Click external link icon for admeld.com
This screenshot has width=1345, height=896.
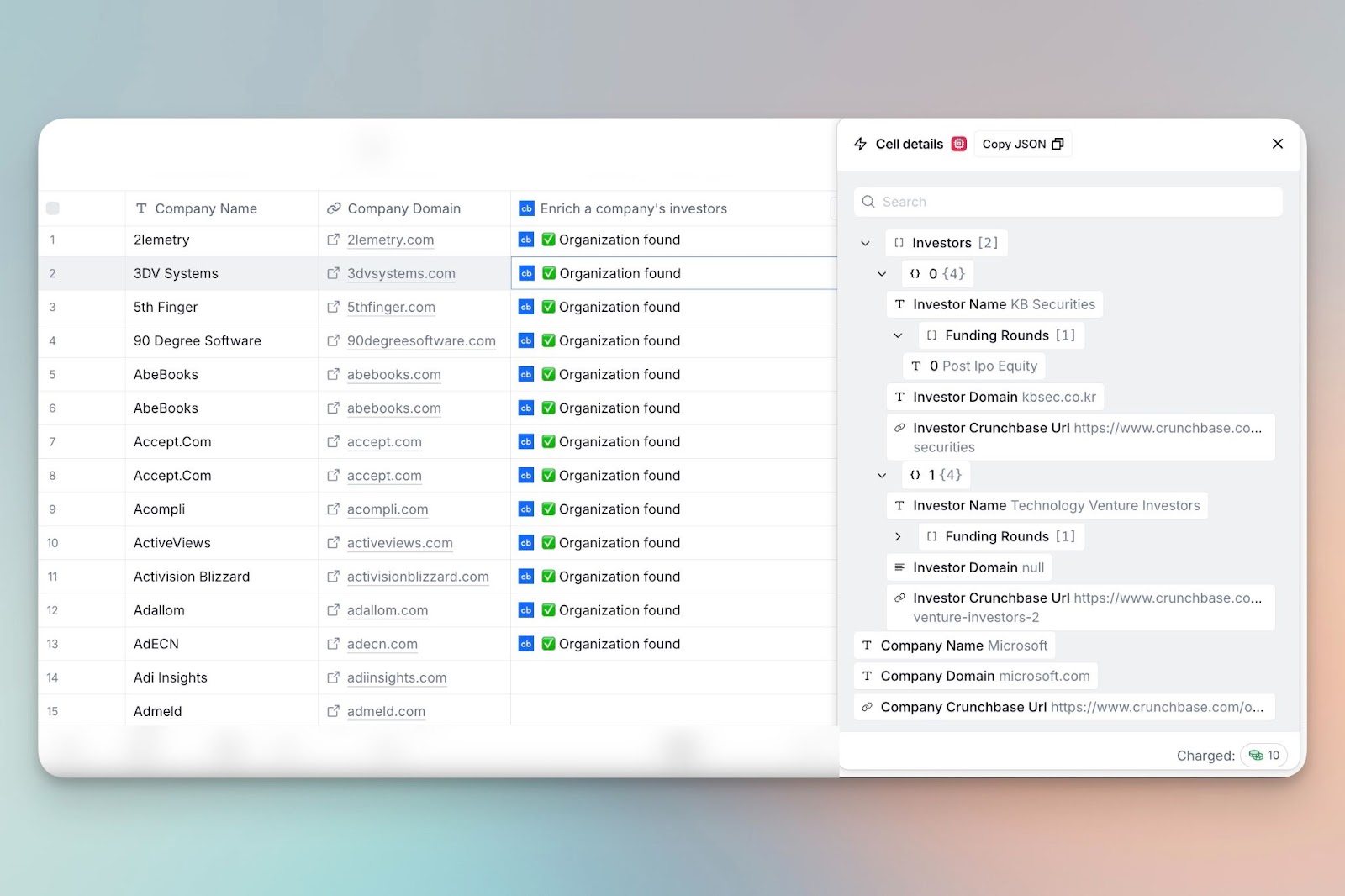coord(333,711)
